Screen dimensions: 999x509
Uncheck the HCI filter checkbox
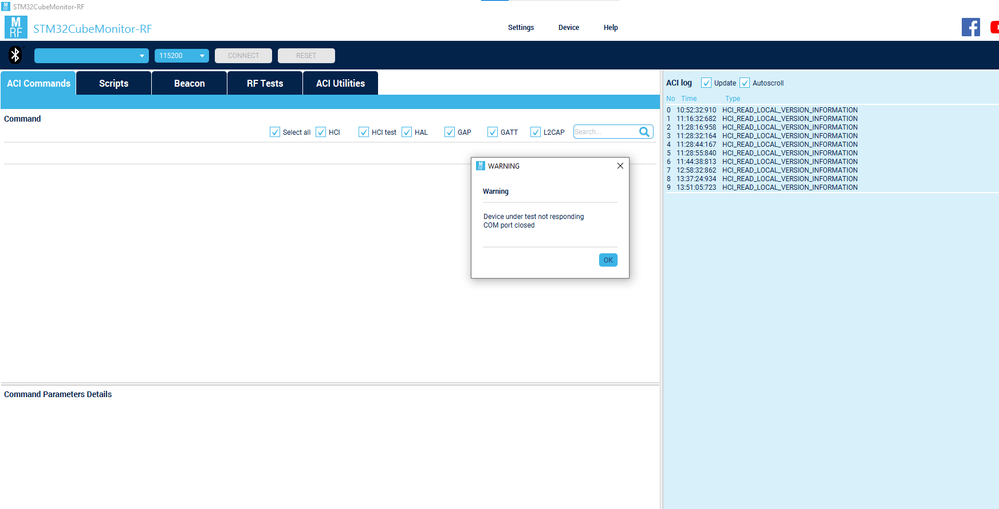(320, 132)
